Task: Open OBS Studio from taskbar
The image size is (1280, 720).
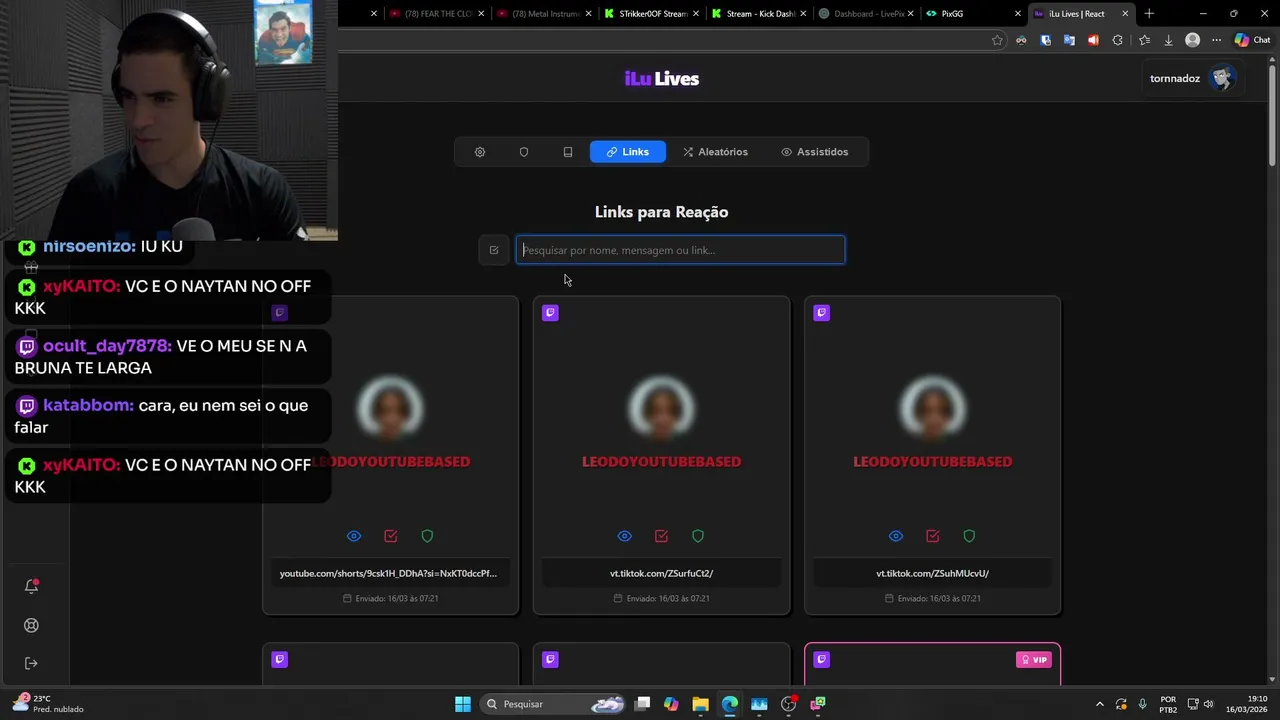Action: (x=788, y=704)
